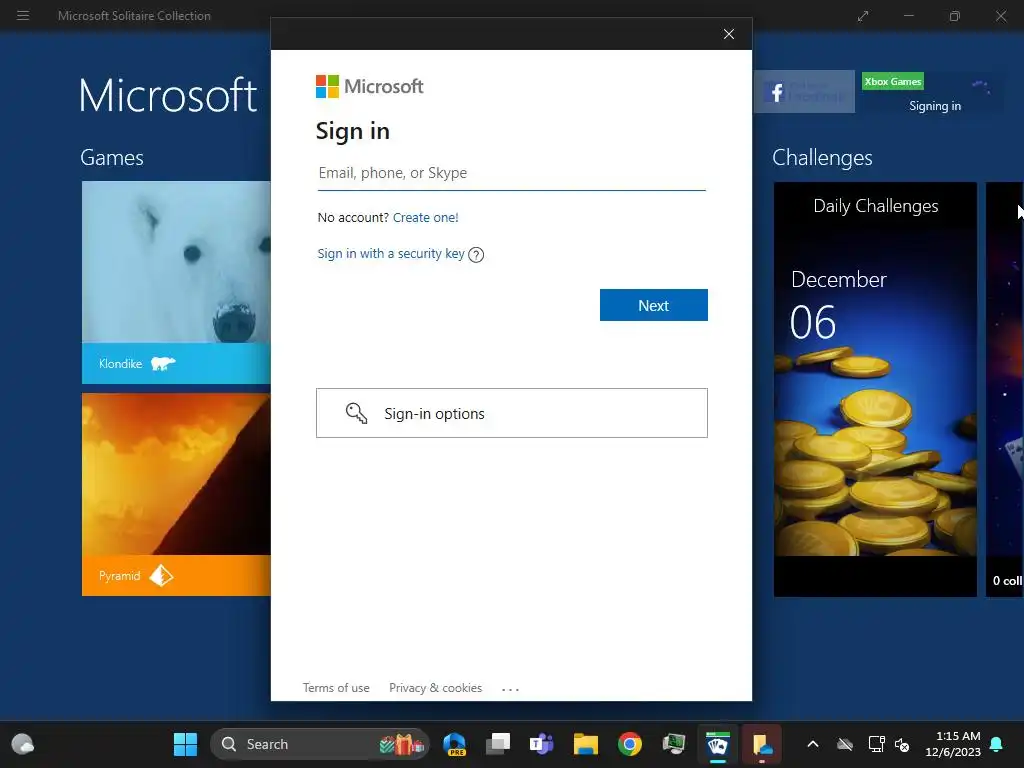This screenshot has width=1024, height=768.
Task: Click the Signing in status text
Action: click(x=935, y=106)
